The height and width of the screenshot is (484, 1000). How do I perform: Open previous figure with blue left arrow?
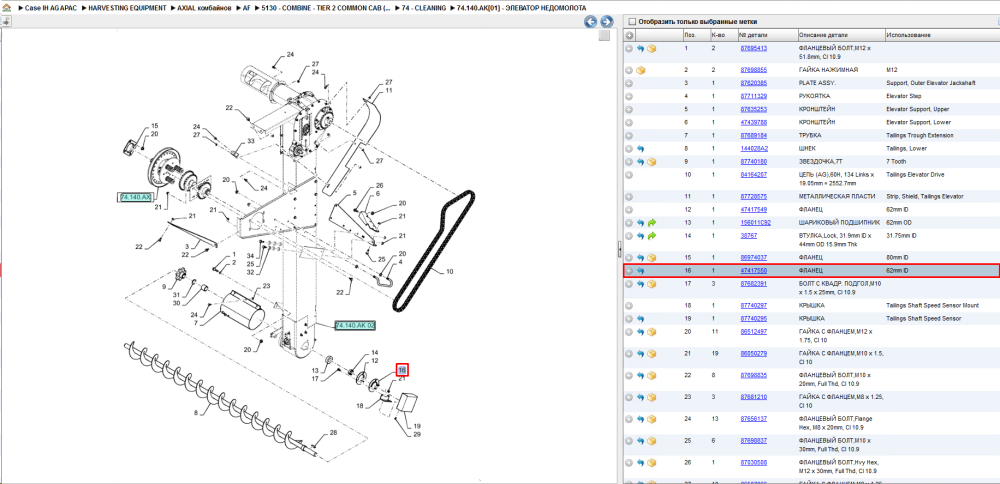[x=591, y=22]
